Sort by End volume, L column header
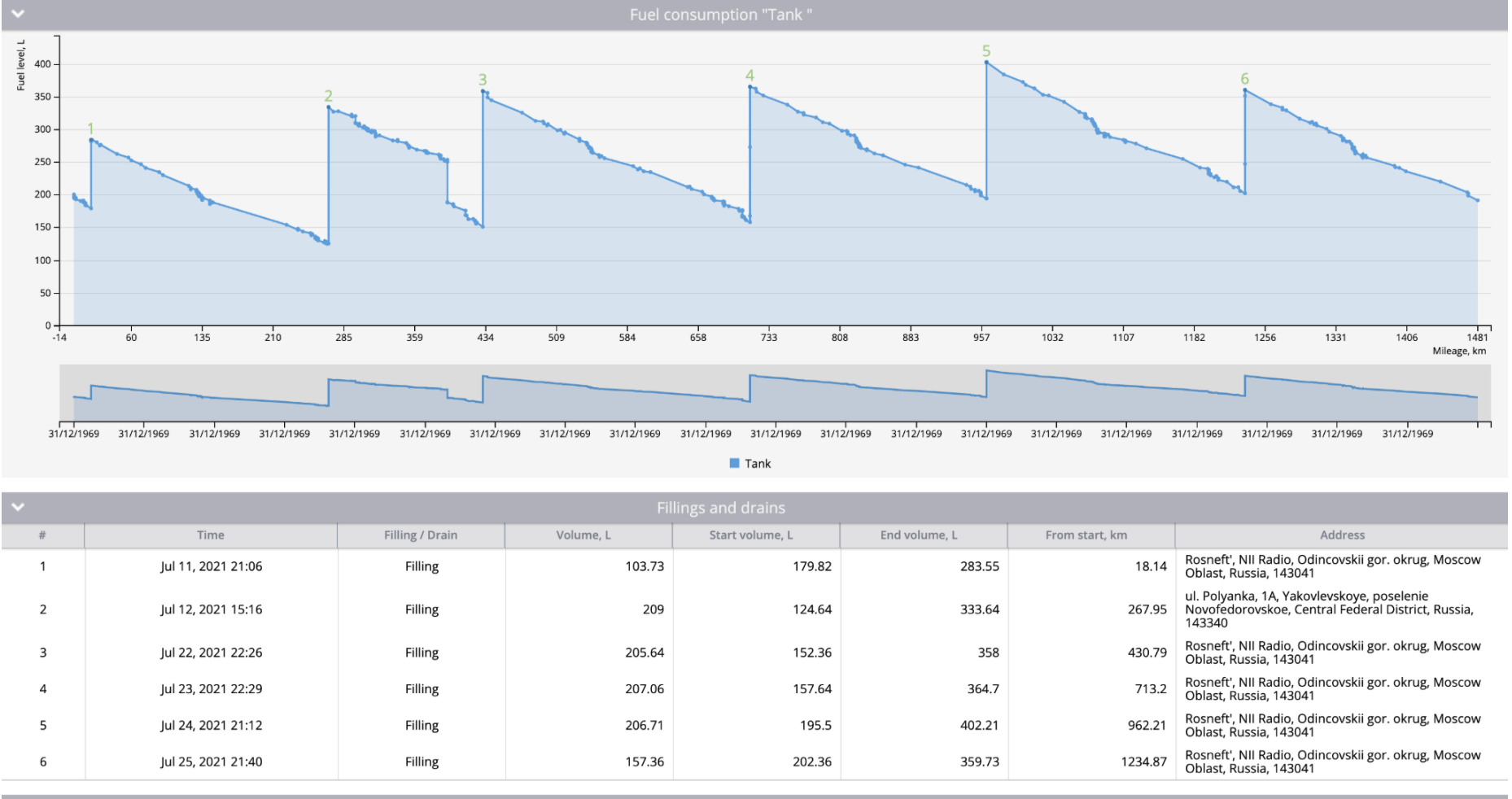This screenshot has width=1512, height=799. click(x=924, y=535)
